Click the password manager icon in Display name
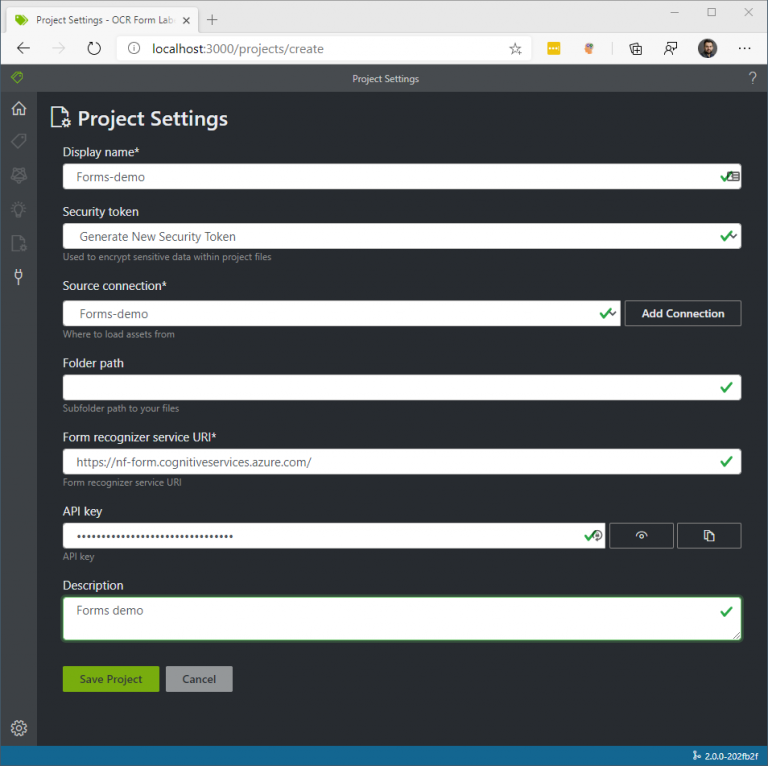Viewport: 768px width, 766px height. pos(734,176)
